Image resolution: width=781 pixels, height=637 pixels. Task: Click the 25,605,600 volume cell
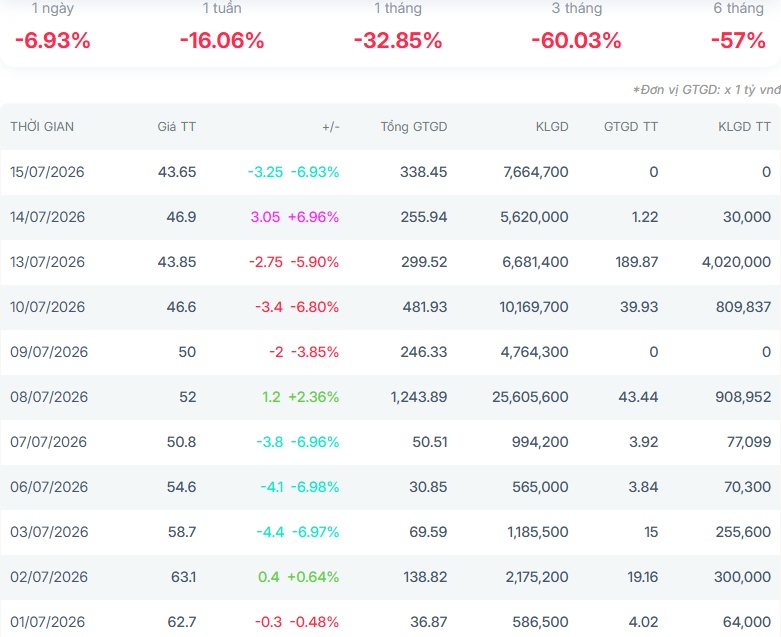point(530,397)
